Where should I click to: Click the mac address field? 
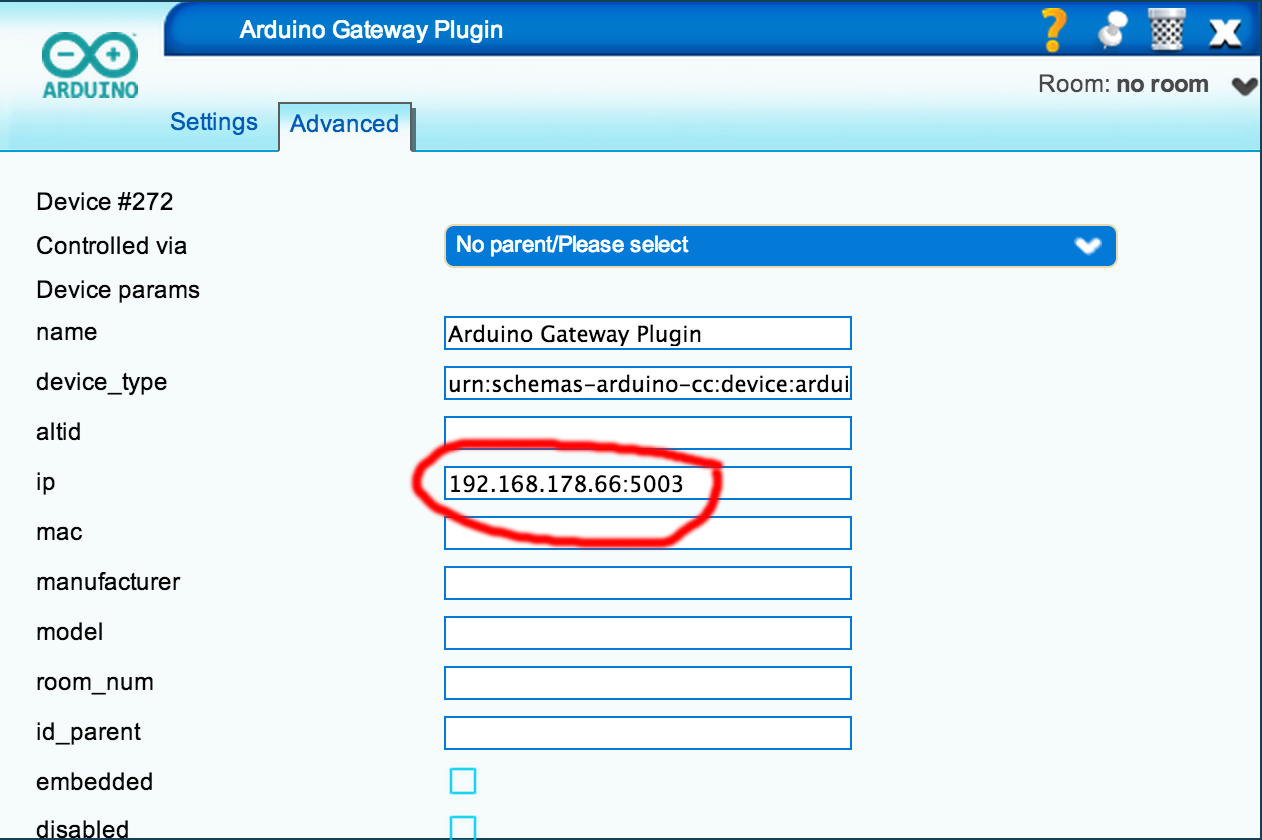[x=648, y=533]
